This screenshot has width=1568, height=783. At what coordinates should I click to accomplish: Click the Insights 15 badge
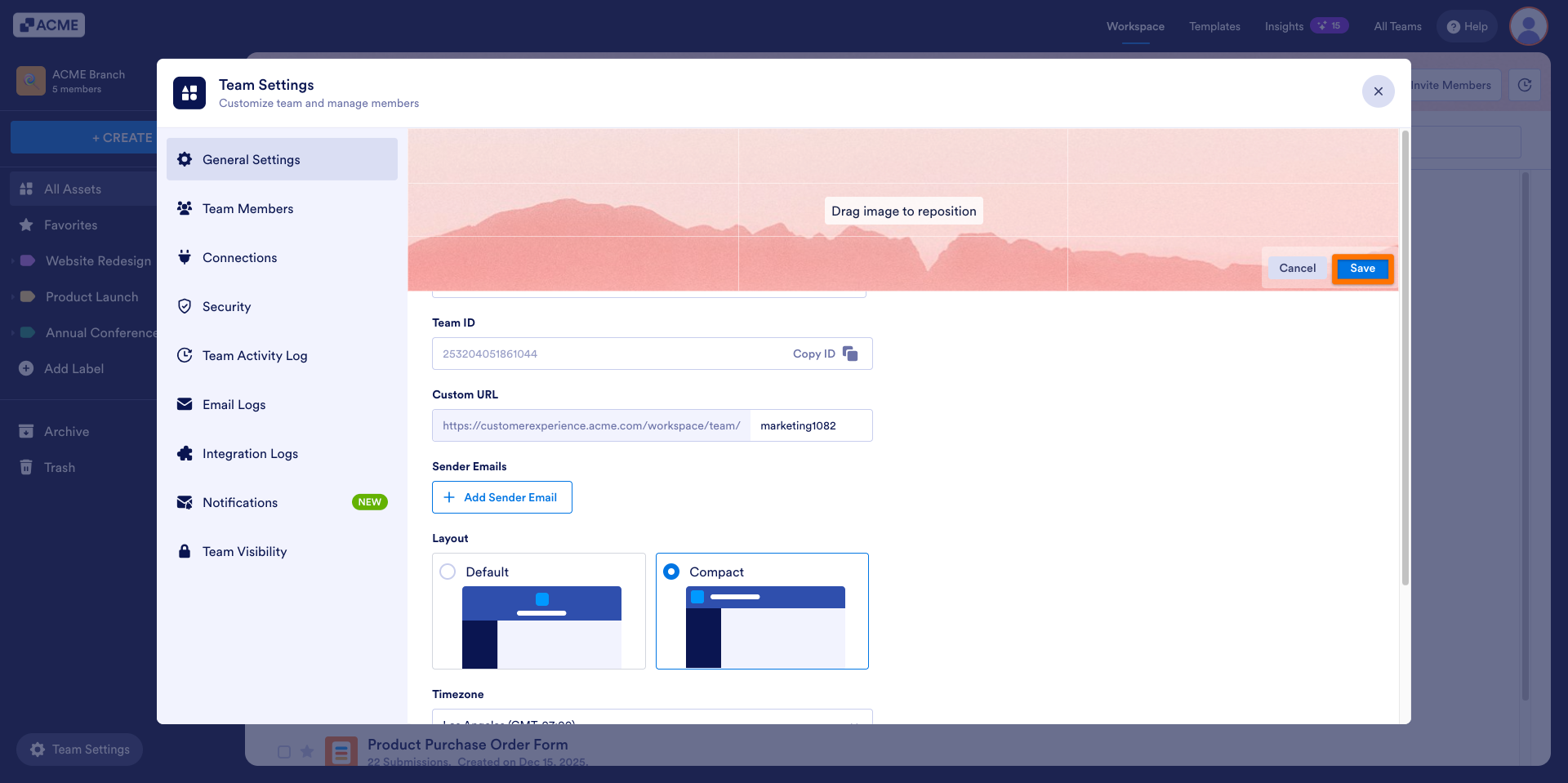click(x=1330, y=26)
